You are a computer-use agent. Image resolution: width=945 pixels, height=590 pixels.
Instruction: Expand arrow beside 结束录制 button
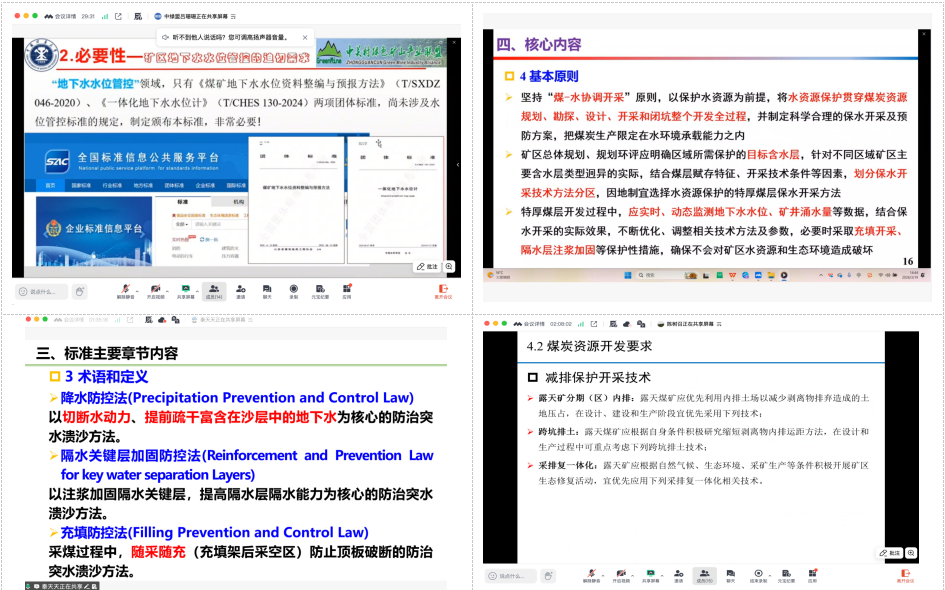770,572
